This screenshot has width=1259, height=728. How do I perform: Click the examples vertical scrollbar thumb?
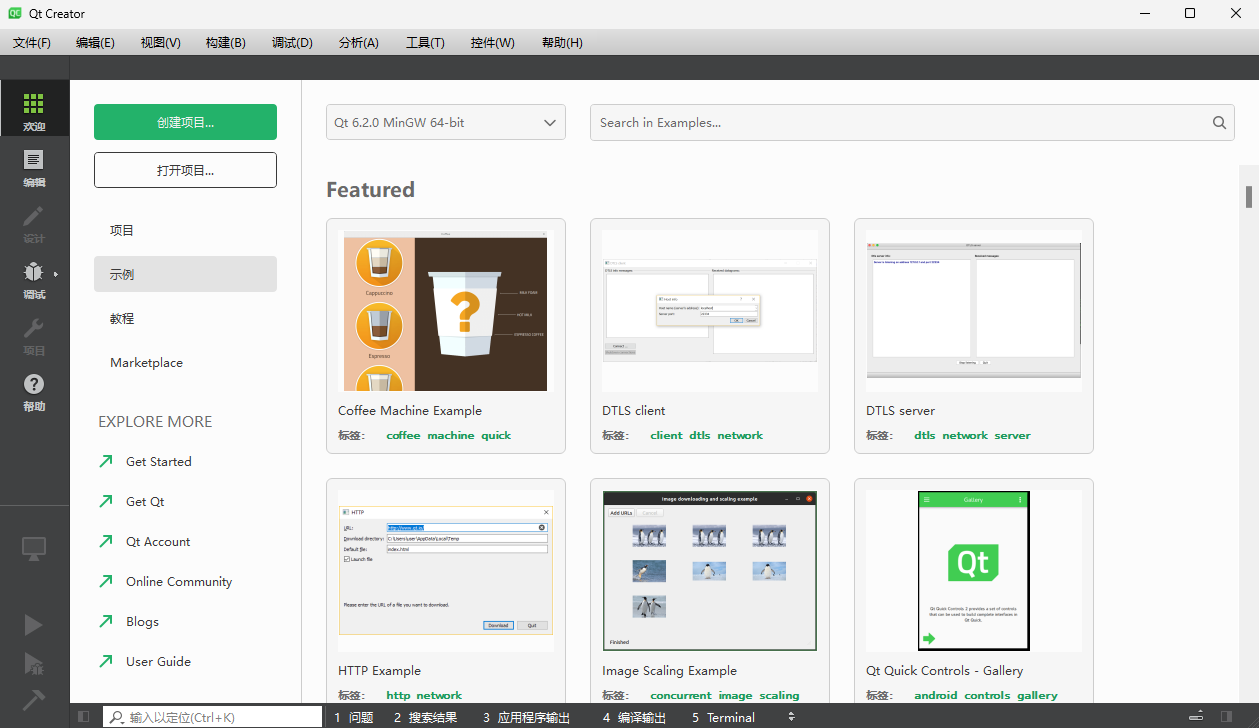click(1248, 197)
